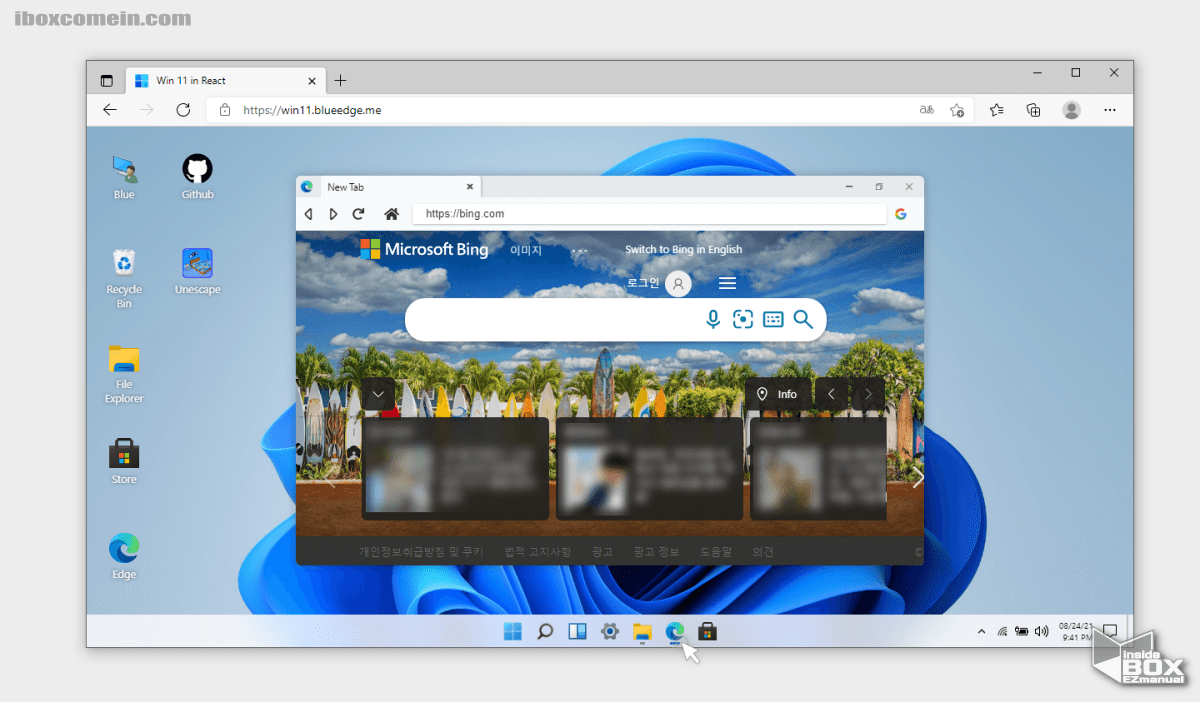Click the bing.com address bar in inner browser

(650, 214)
